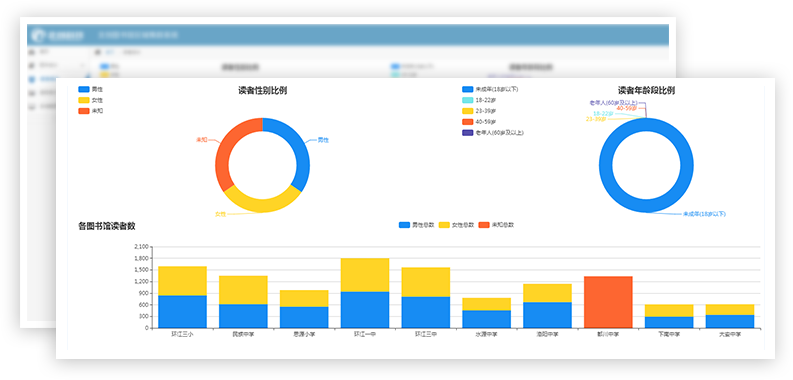
Task: Toggle the yellow 女性 legend in gender chart
Action: 91,100
